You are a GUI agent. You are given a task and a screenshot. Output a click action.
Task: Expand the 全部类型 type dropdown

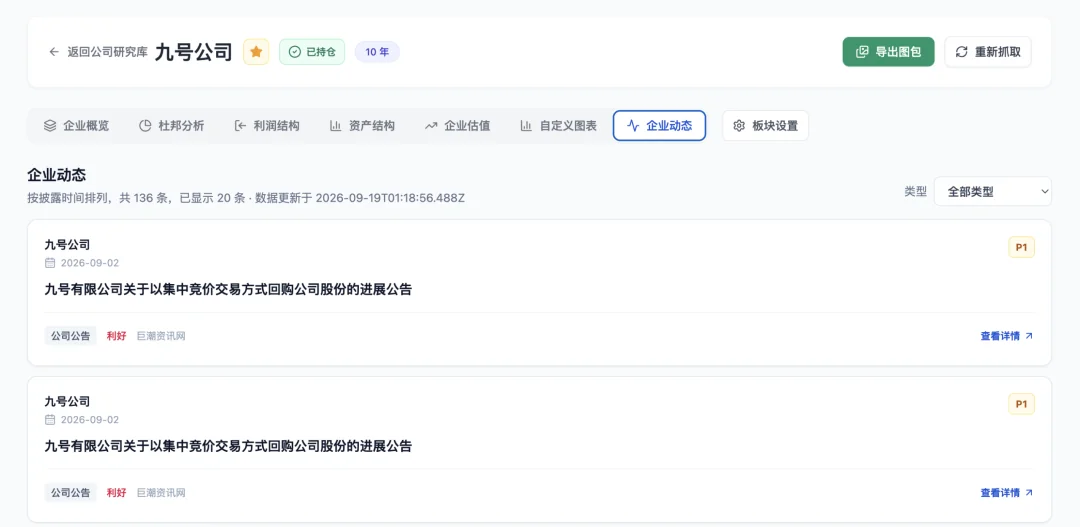[x=993, y=192]
